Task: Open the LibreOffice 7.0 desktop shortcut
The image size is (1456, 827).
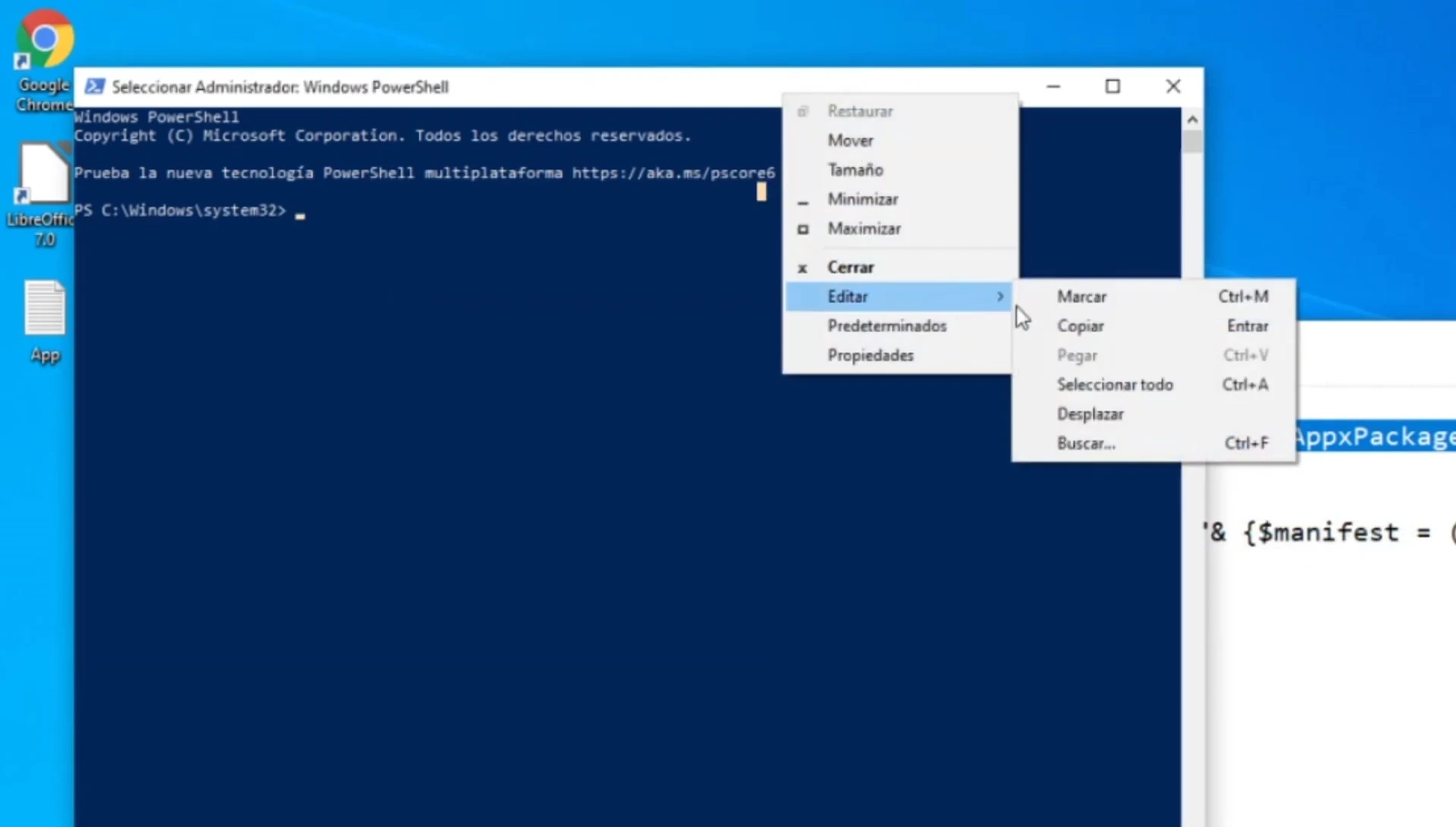Action: click(x=42, y=195)
